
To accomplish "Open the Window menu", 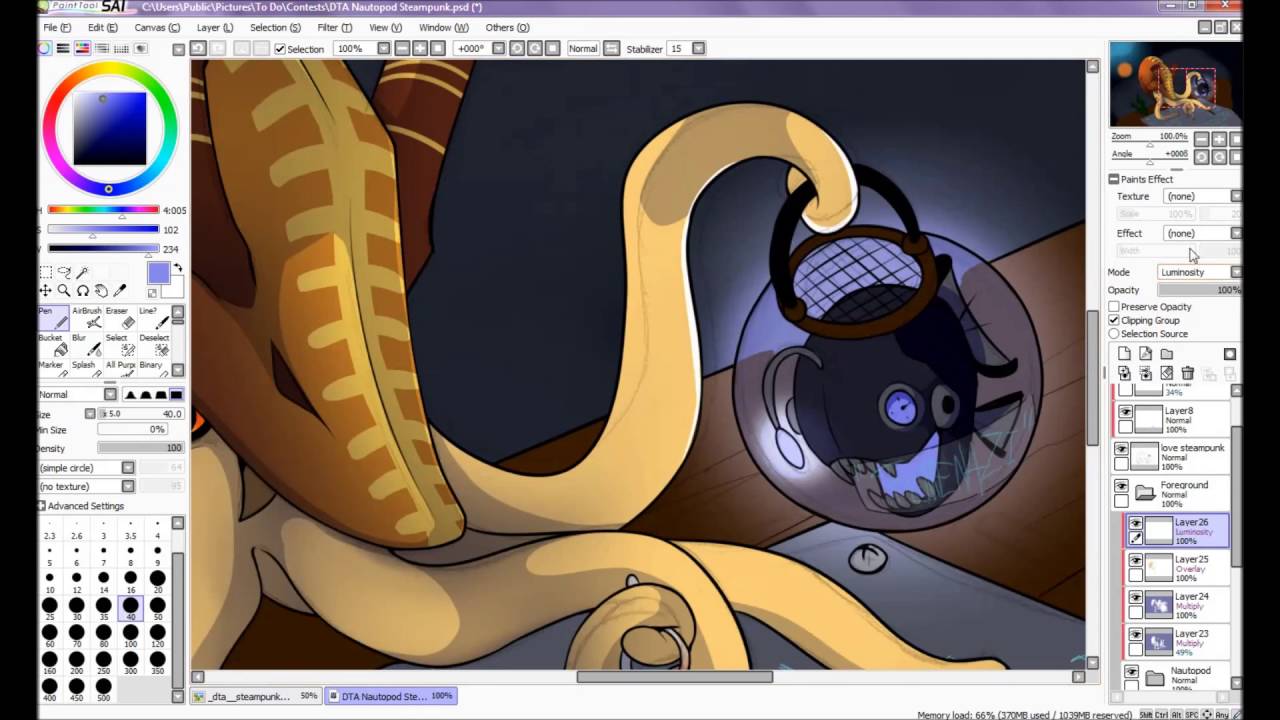I will pos(443,28).
